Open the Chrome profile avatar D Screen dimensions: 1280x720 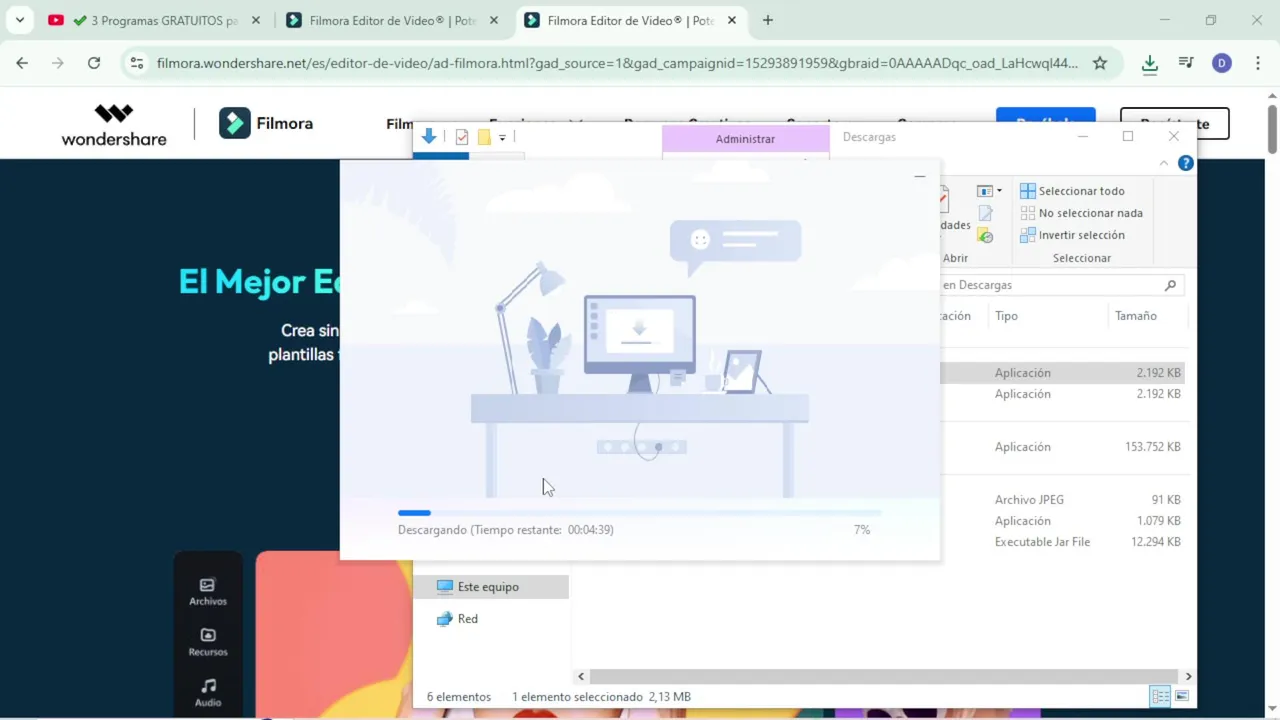click(1221, 63)
